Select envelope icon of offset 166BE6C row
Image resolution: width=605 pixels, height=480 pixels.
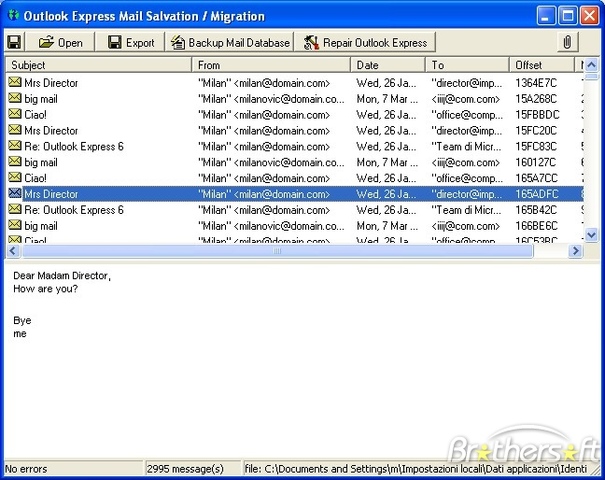15,225
